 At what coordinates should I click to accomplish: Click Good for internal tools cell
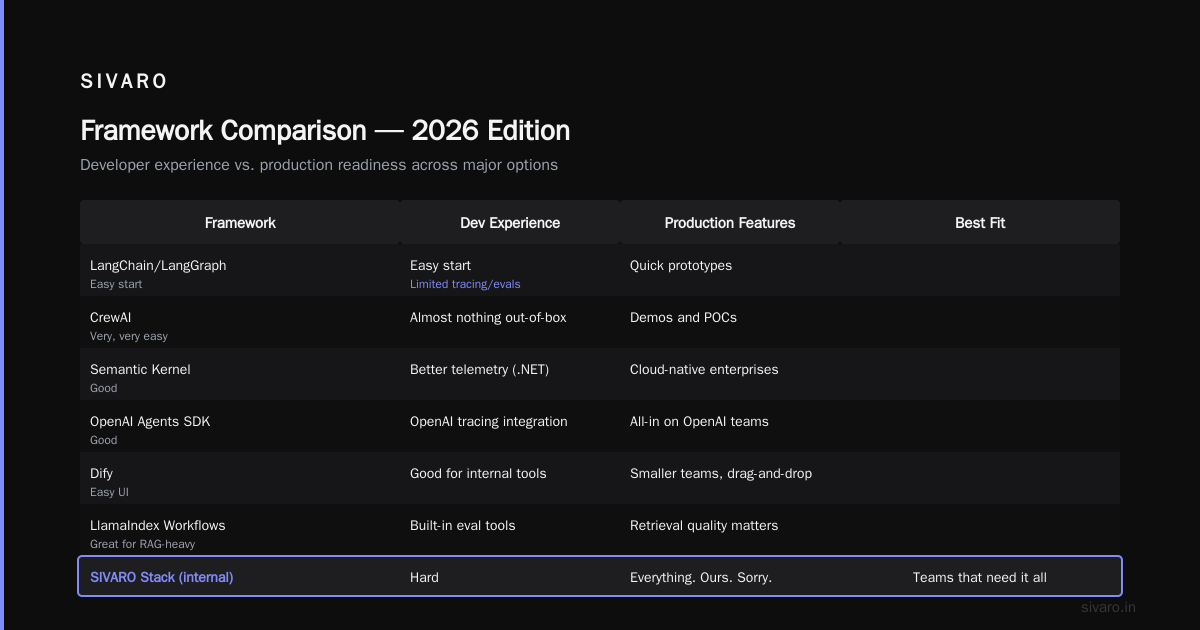(x=478, y=473)
